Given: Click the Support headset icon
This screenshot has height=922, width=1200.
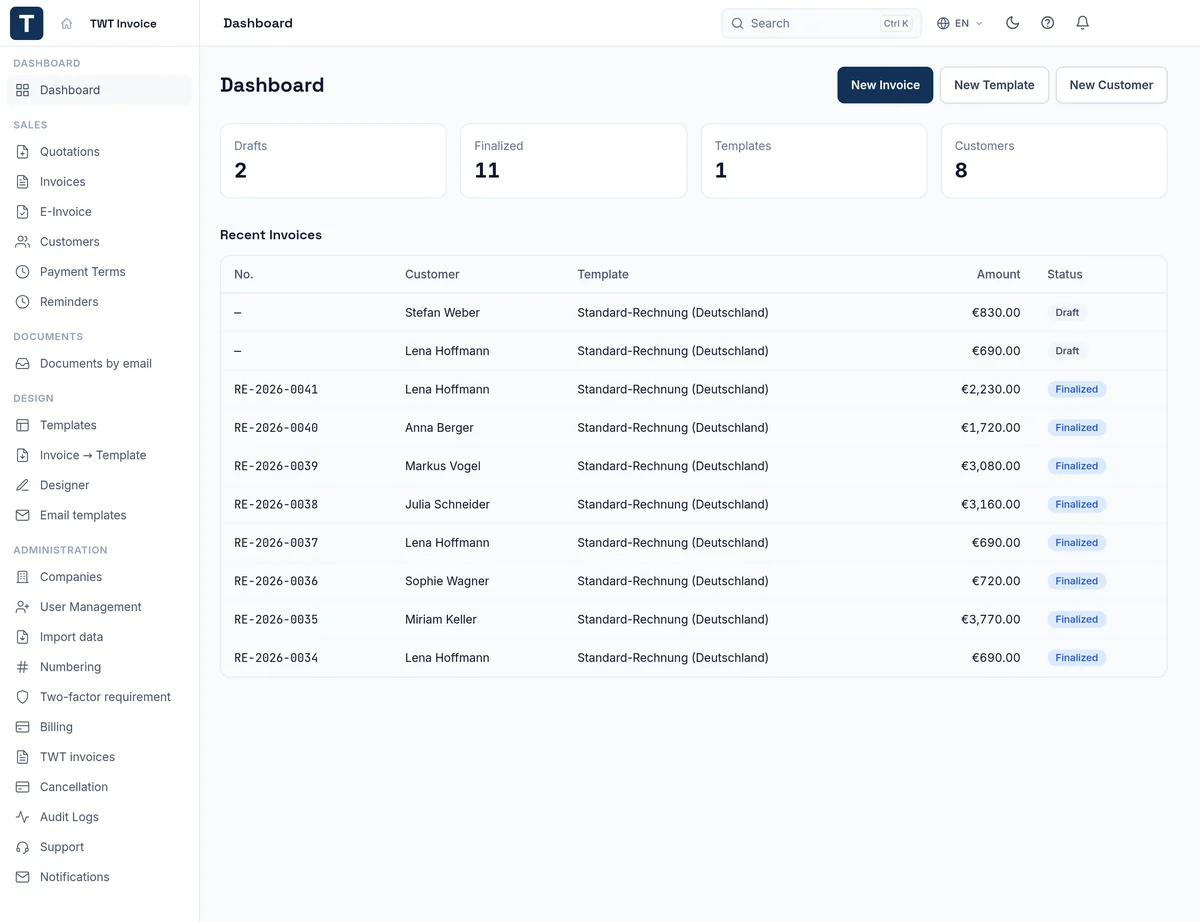Looking at the screenshot, I should [23, 847].
